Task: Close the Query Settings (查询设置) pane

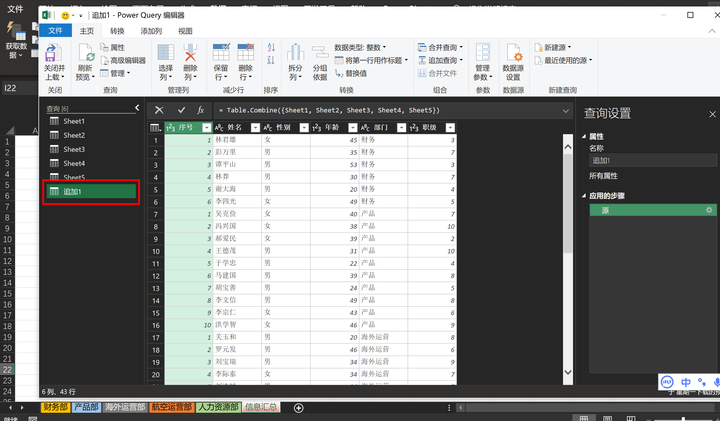Action: [x=712, y=114]
